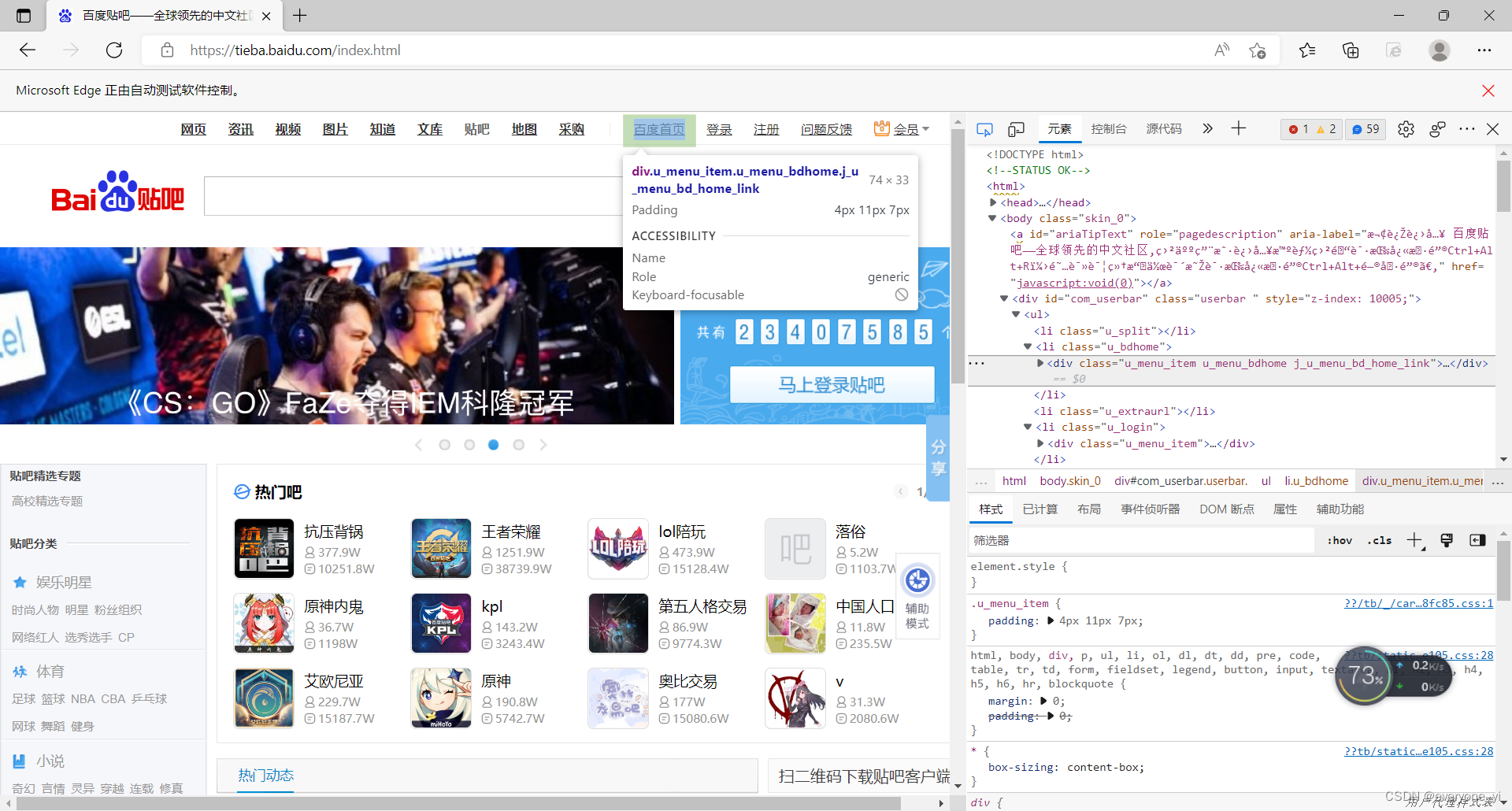Image resolution: width=1512 pixels, height=811 pixels.
Task: Toggle device emulation icon in DevTools
Action: (1017, 129)
